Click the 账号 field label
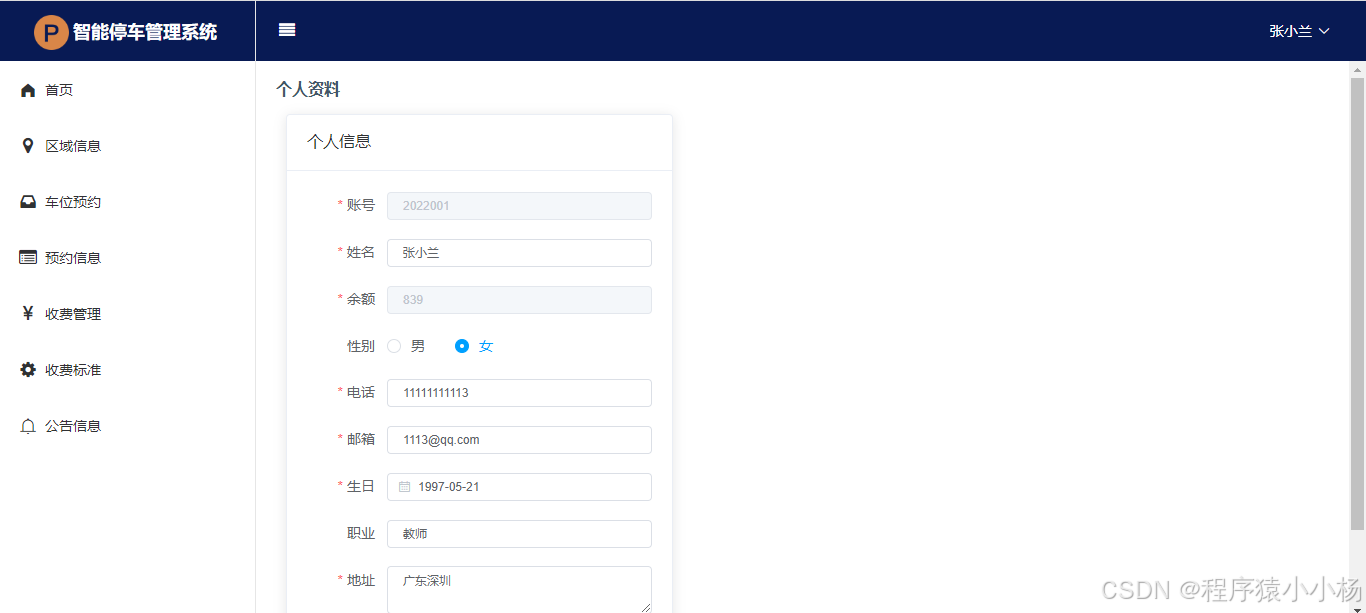This screenshot has height=613, width=1366. (361, 205)
